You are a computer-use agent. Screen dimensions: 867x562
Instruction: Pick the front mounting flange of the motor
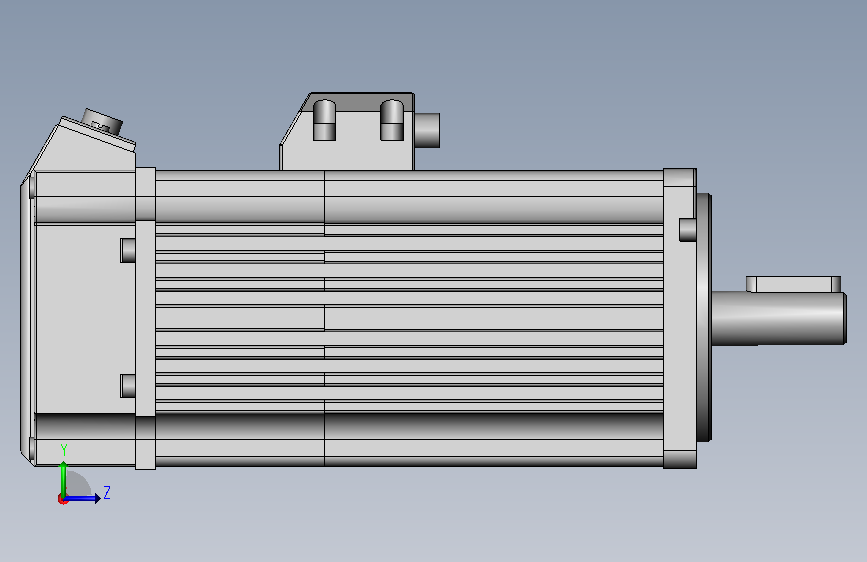(680, 318)
